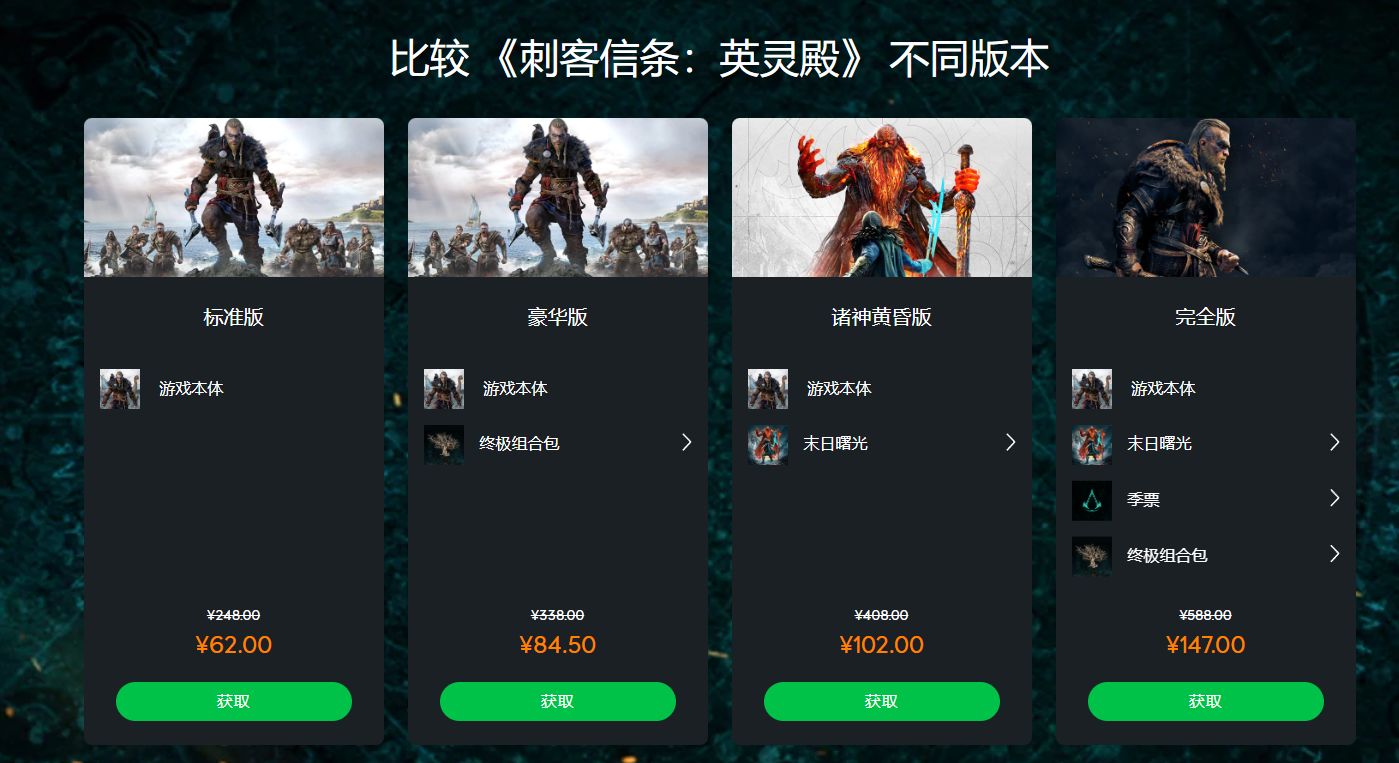Expand 终极组合包 chevron in 完全版 card
Viewport: 1399px width, 763px height.
[x=1335, y=554]
